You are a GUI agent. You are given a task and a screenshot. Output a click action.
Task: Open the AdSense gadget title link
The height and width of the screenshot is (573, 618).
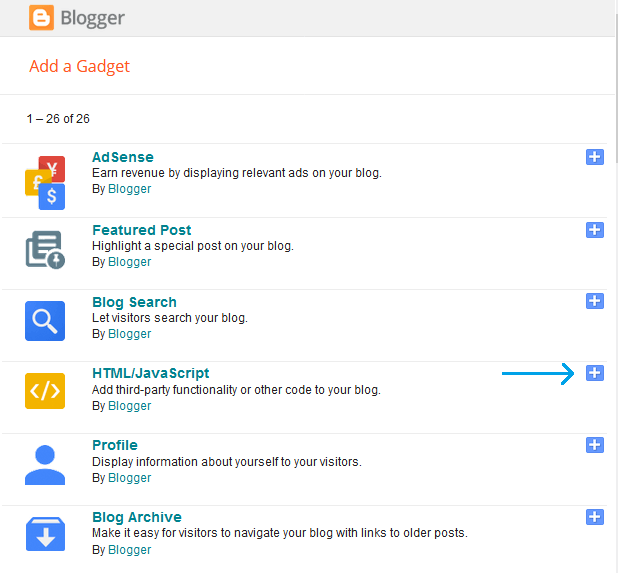pos(123,157)
